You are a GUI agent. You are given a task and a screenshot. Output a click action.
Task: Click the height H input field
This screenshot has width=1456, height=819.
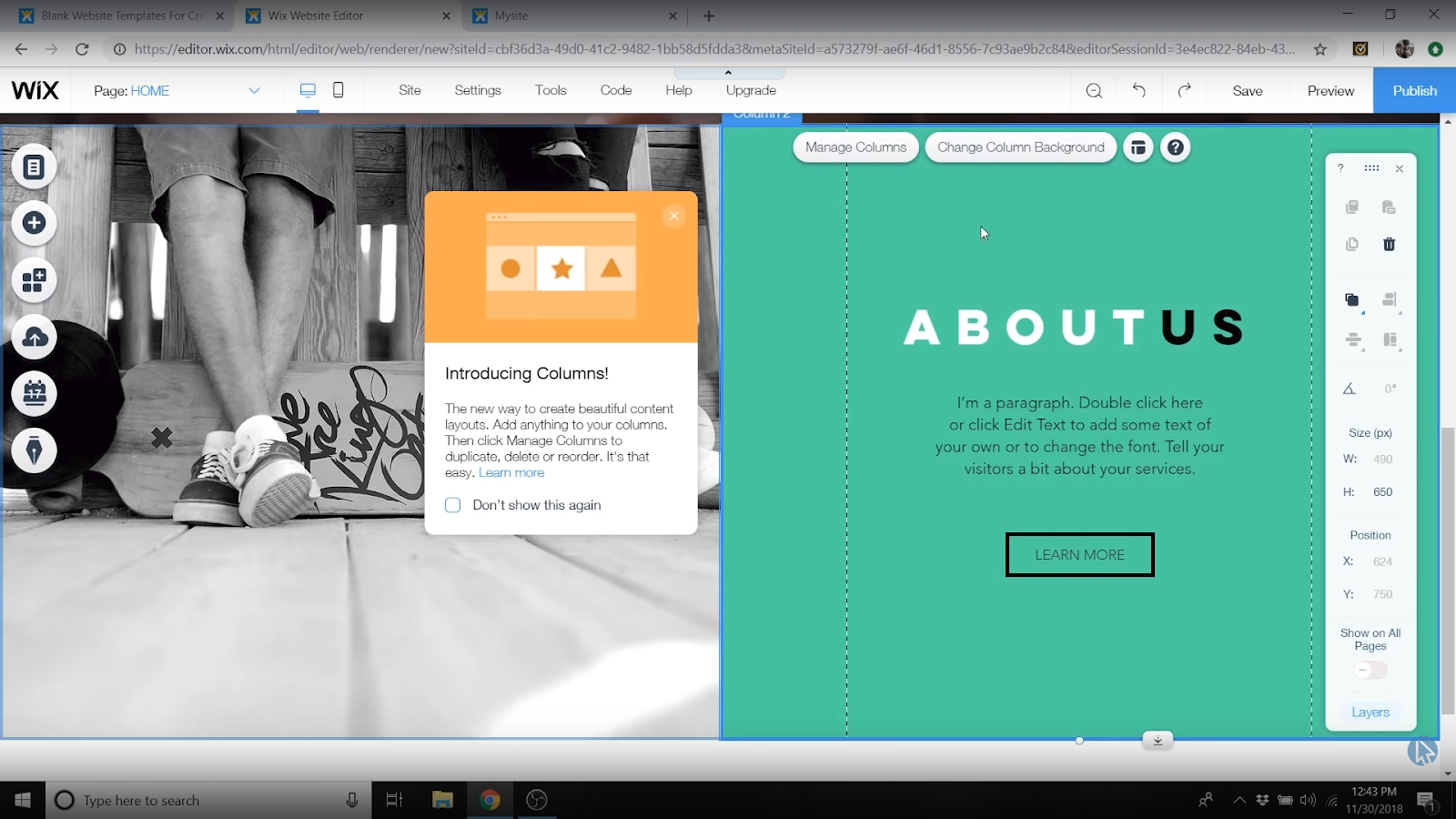coord(1383,492)
